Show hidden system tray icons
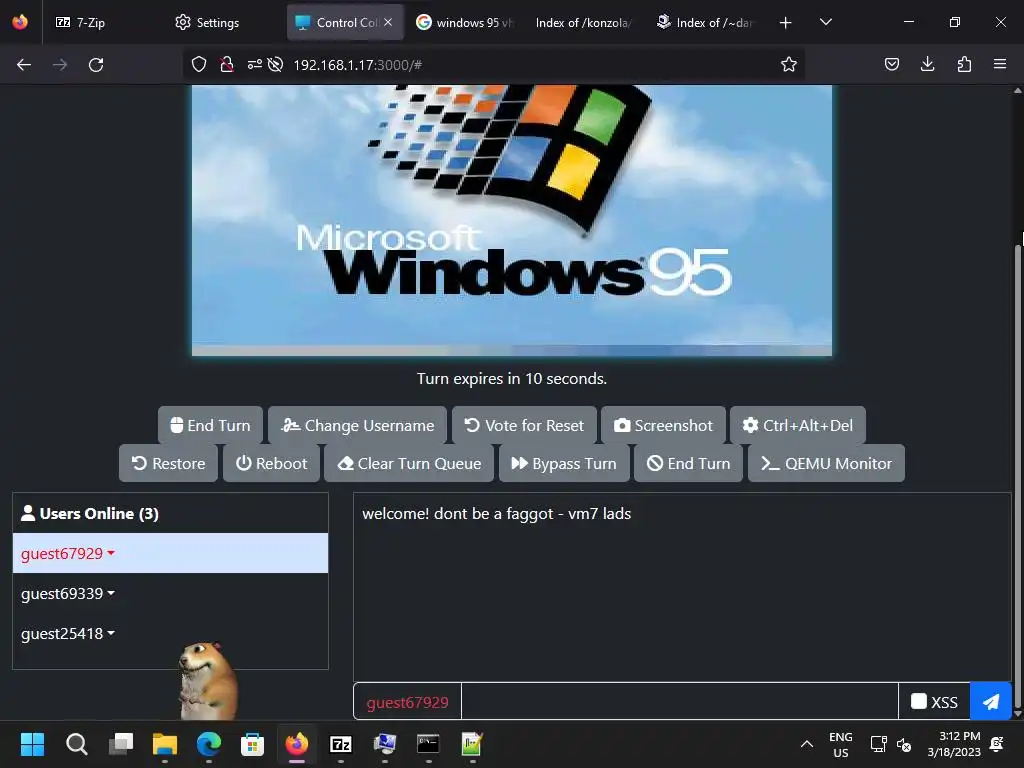1024x768 pixels. pos(807,744)
